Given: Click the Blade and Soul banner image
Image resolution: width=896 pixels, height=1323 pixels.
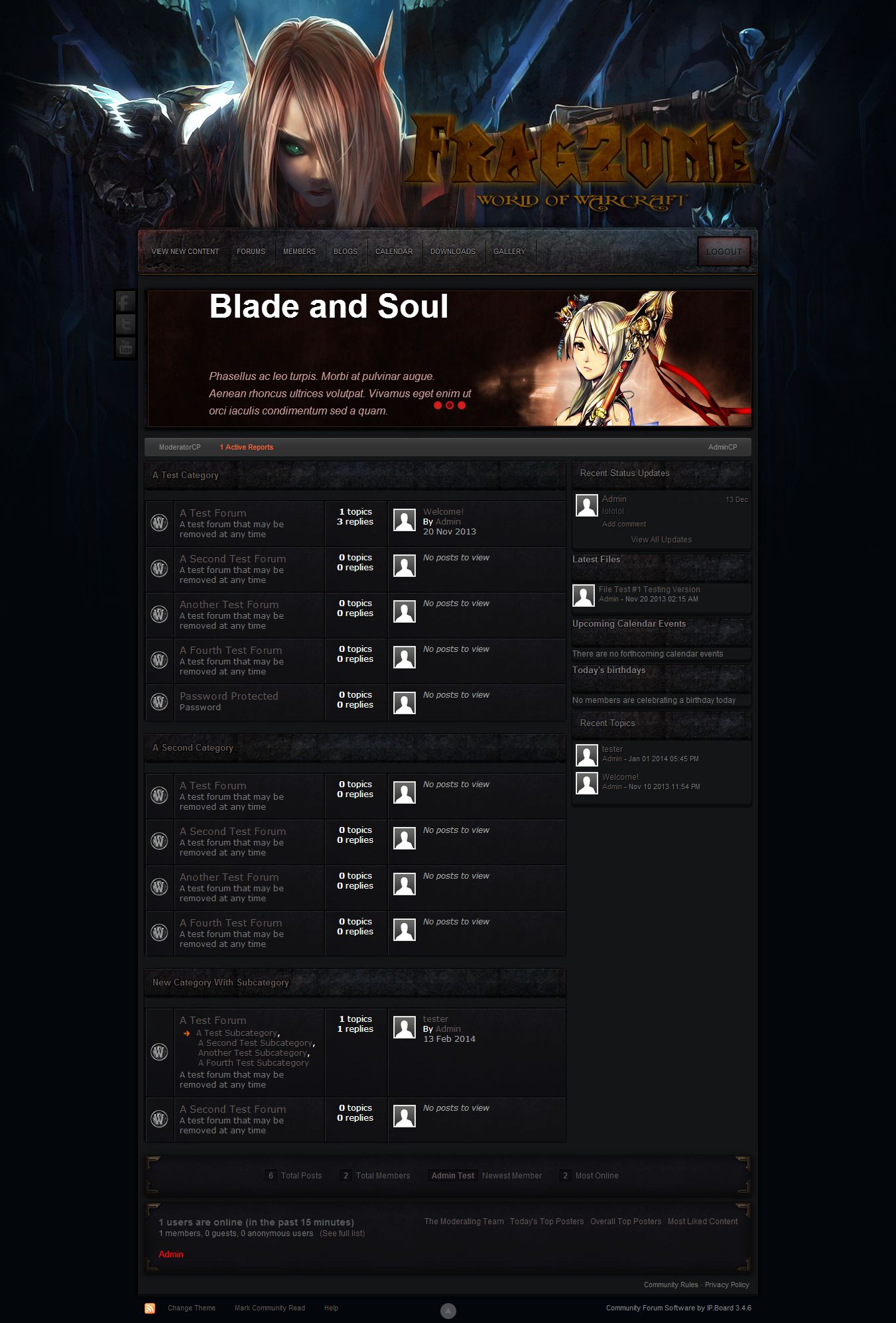Looking at the screenshot, I should tap(448, 358).
